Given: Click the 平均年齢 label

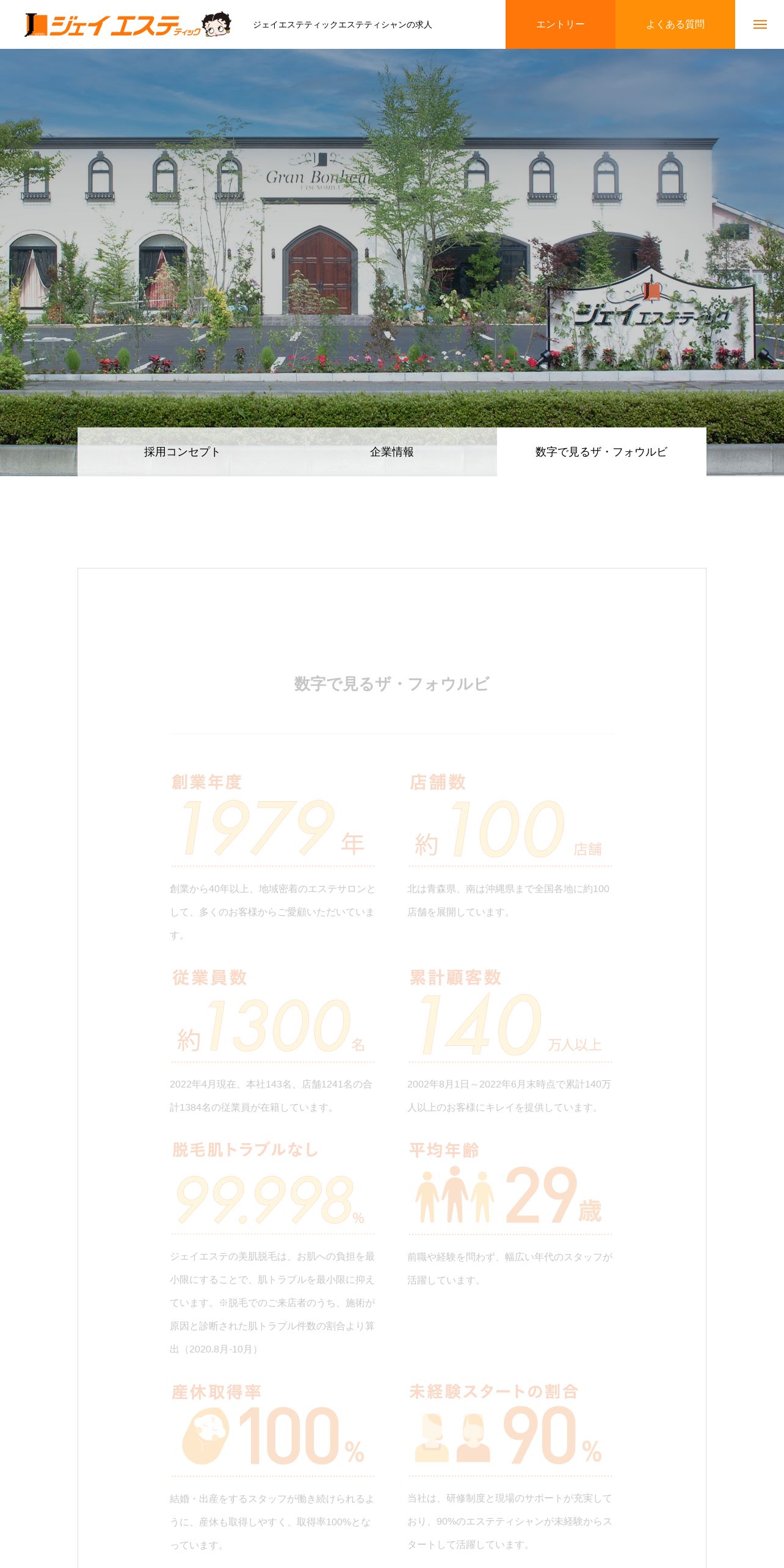Looking at the screenshot, I should click(444, 1150).
